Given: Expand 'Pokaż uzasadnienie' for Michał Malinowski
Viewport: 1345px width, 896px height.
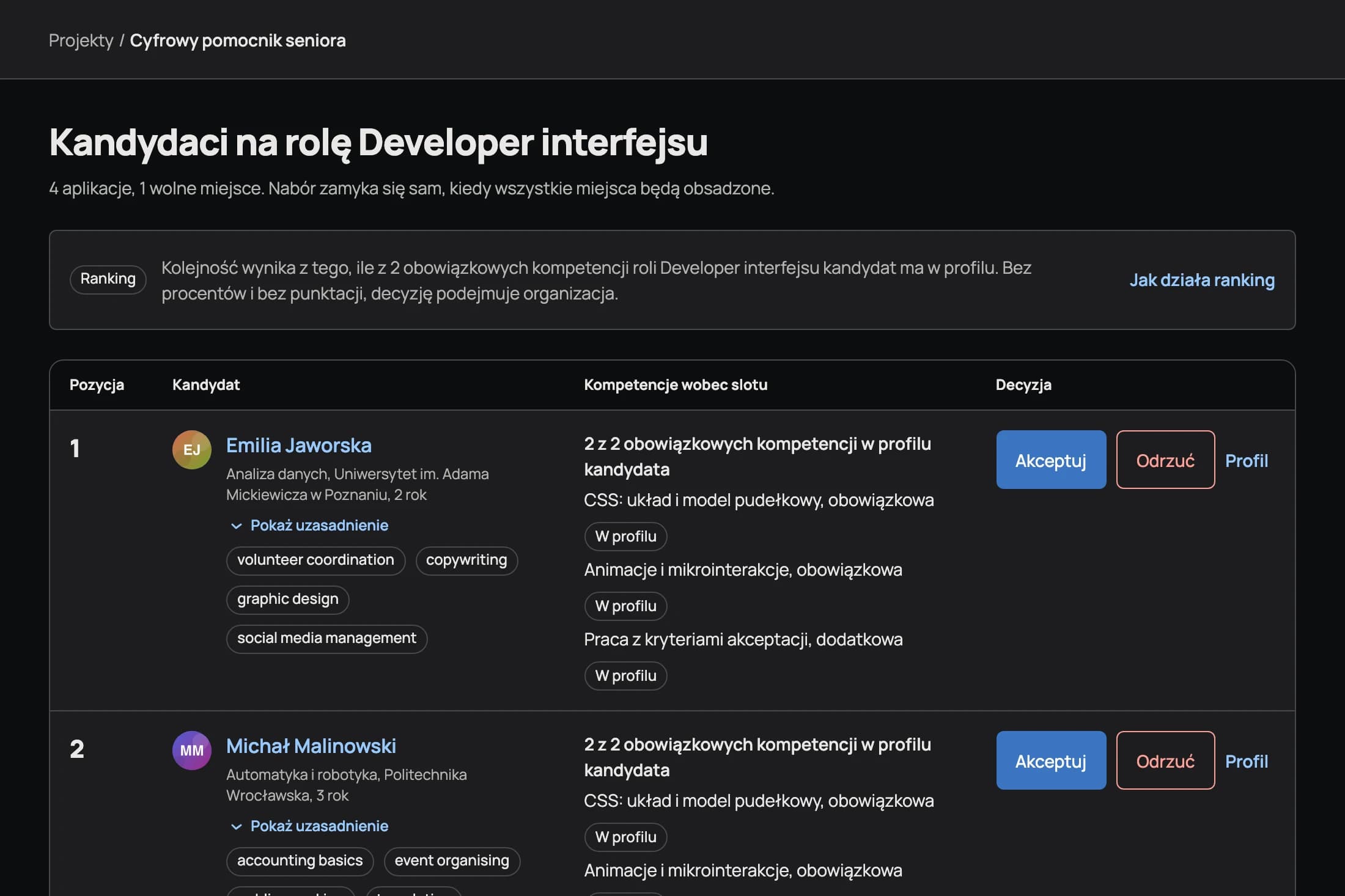Looking at the screenshot, I should 309,826.
